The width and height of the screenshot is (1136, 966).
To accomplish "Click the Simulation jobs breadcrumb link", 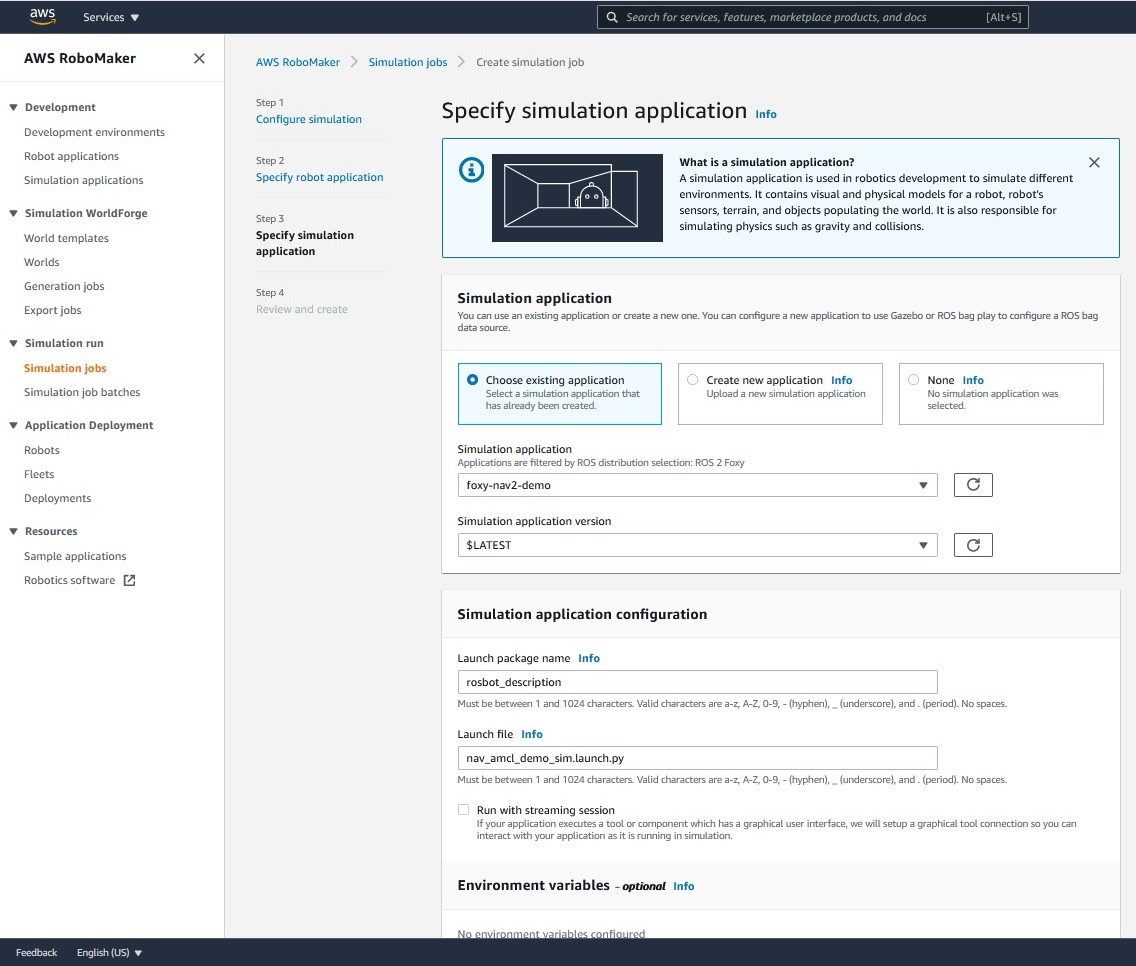I will tap(408, 62).
